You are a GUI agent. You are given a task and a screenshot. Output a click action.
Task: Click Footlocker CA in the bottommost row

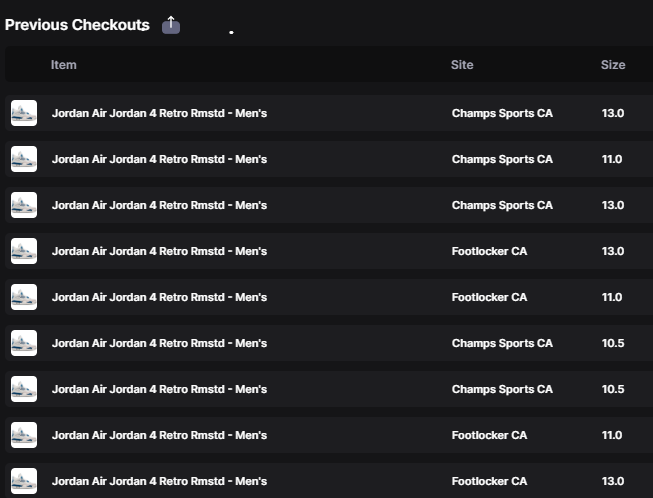489,481
